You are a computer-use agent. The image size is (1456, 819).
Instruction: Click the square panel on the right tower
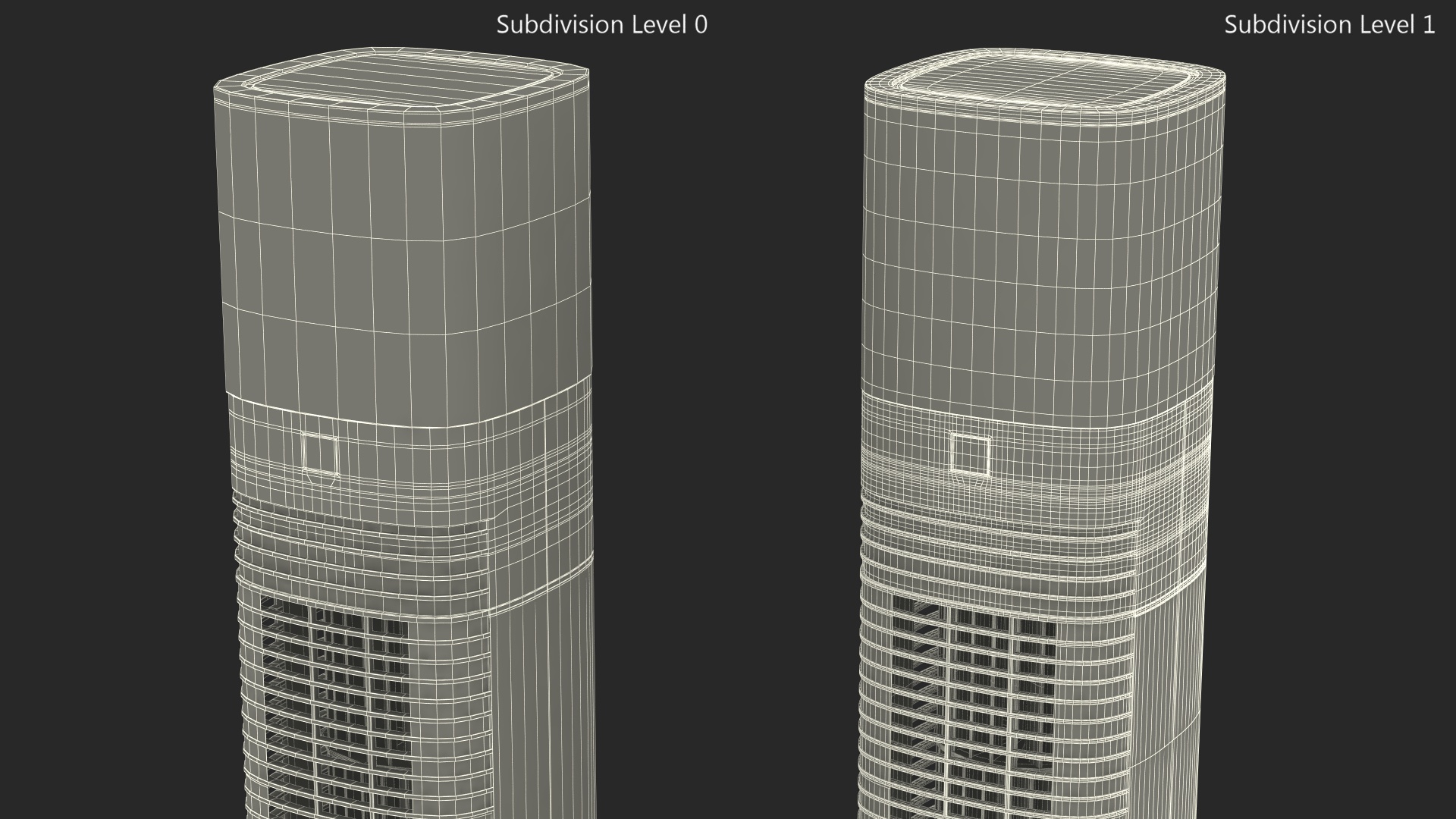point(970,453)
